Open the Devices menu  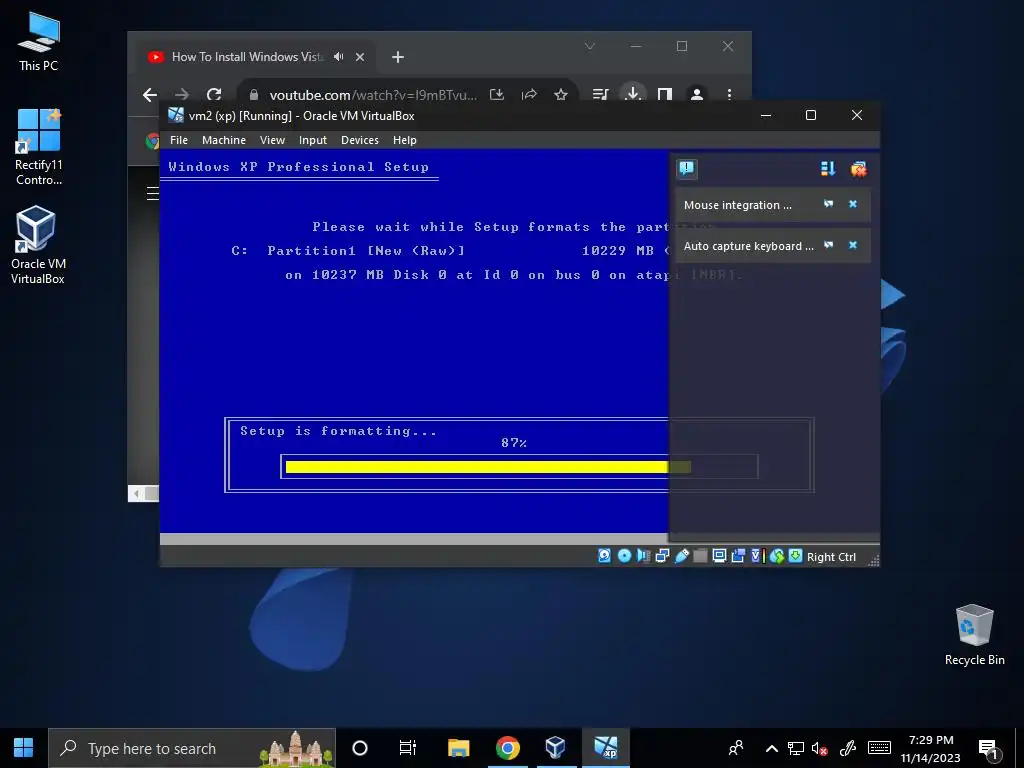(x=359, y=140)
